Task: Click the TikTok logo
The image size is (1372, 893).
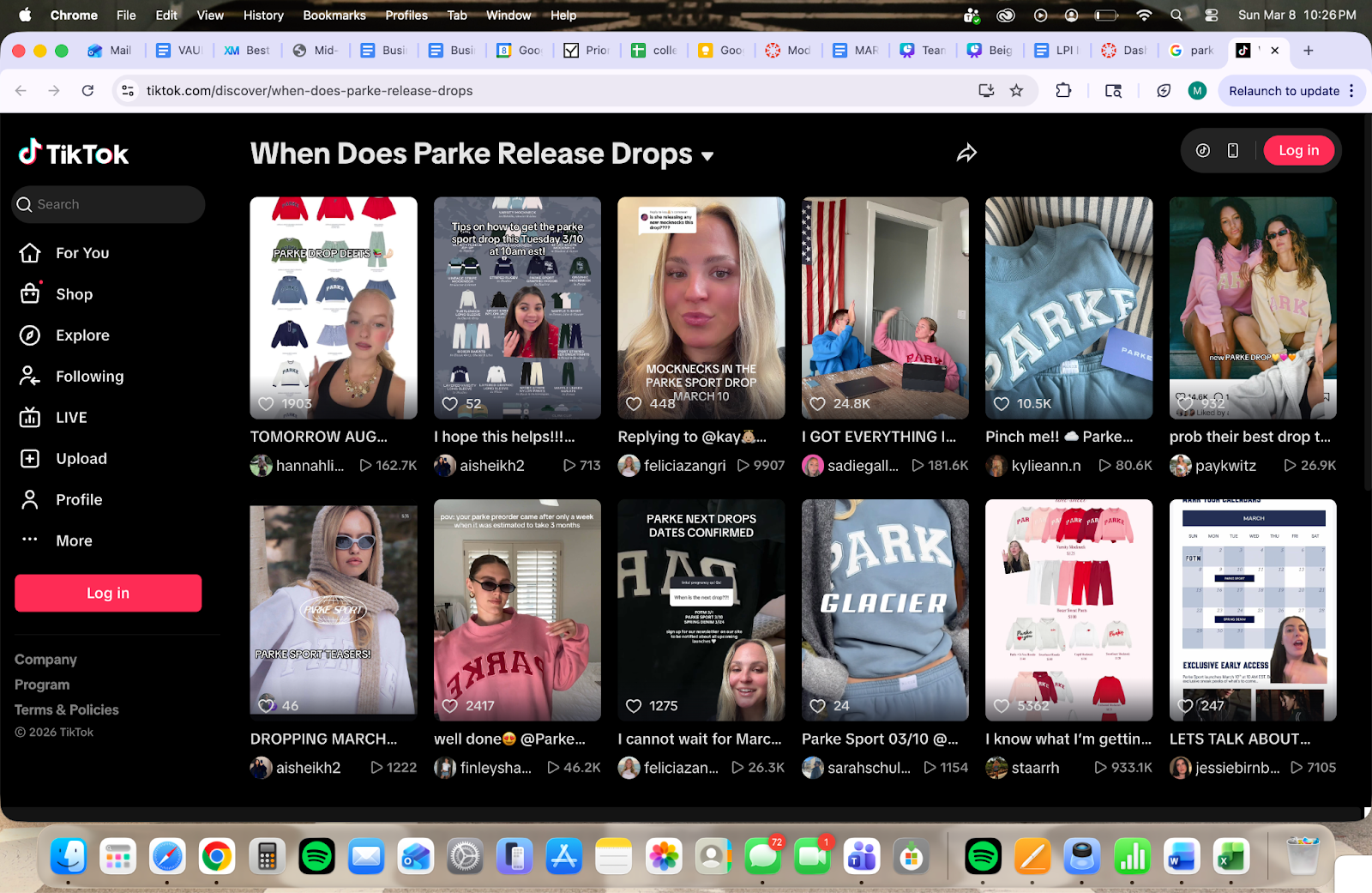Action: coord(74,154)
